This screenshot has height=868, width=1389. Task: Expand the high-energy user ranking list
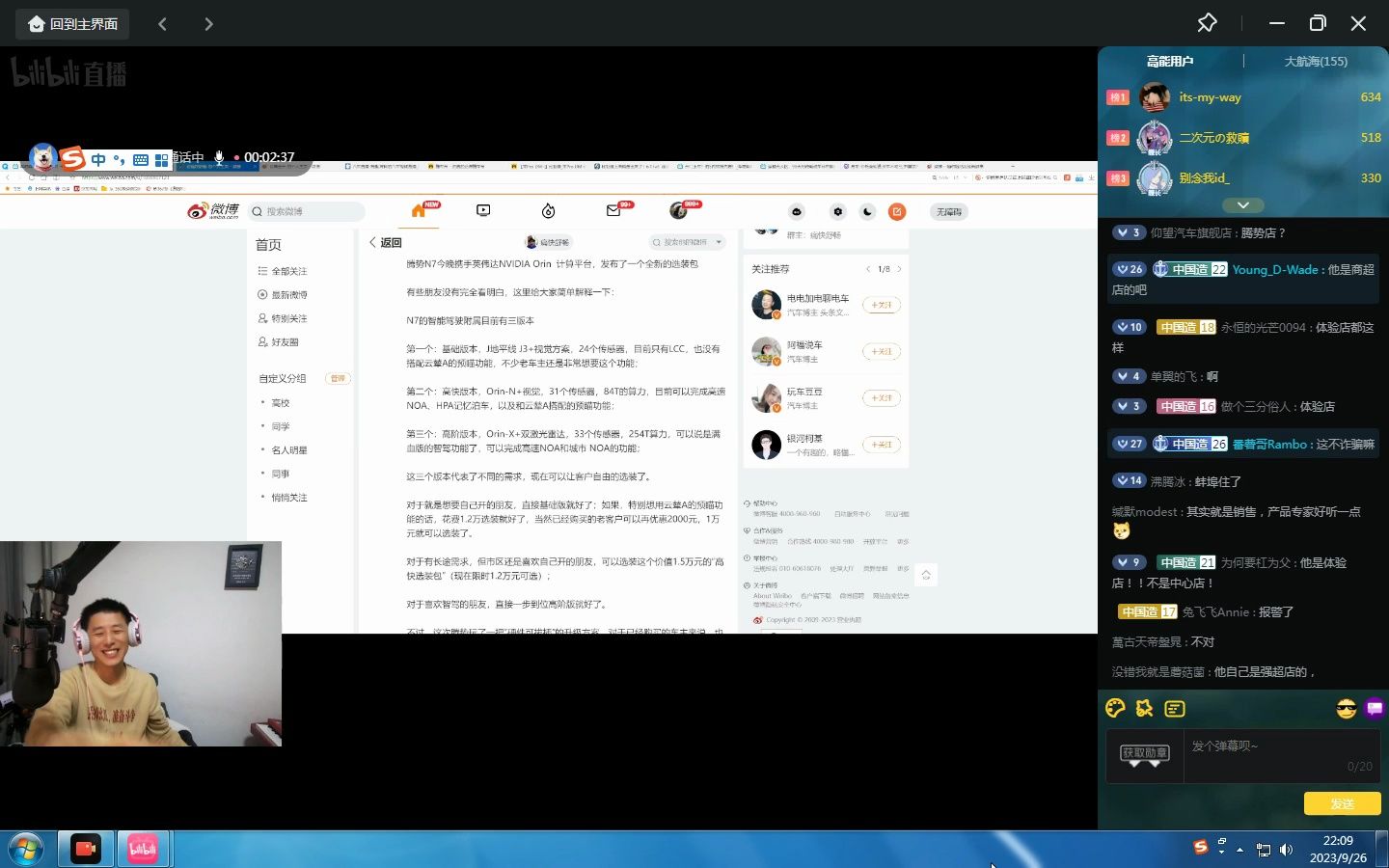pos(1243,205)
